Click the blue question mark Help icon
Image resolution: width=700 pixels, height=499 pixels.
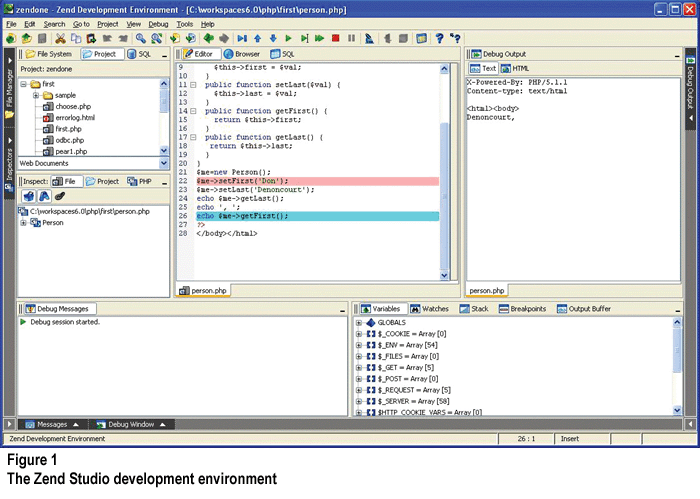pyautogui.click(x=439, y=38)
